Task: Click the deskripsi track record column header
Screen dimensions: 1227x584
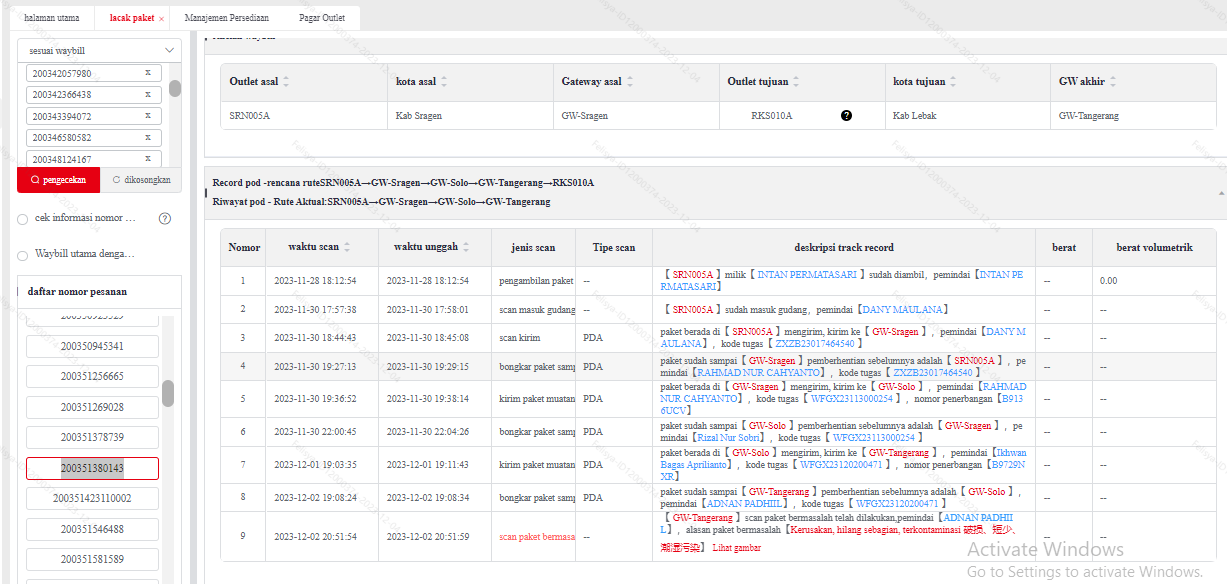Action: click(x=844, y=248)
